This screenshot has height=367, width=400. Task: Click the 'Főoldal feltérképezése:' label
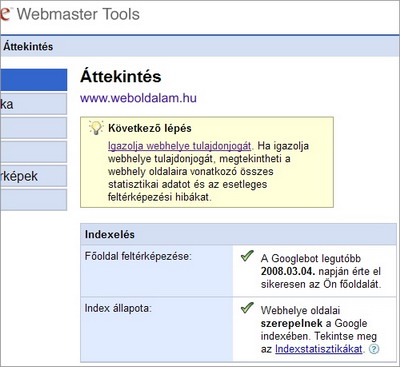tap(138, 256)
